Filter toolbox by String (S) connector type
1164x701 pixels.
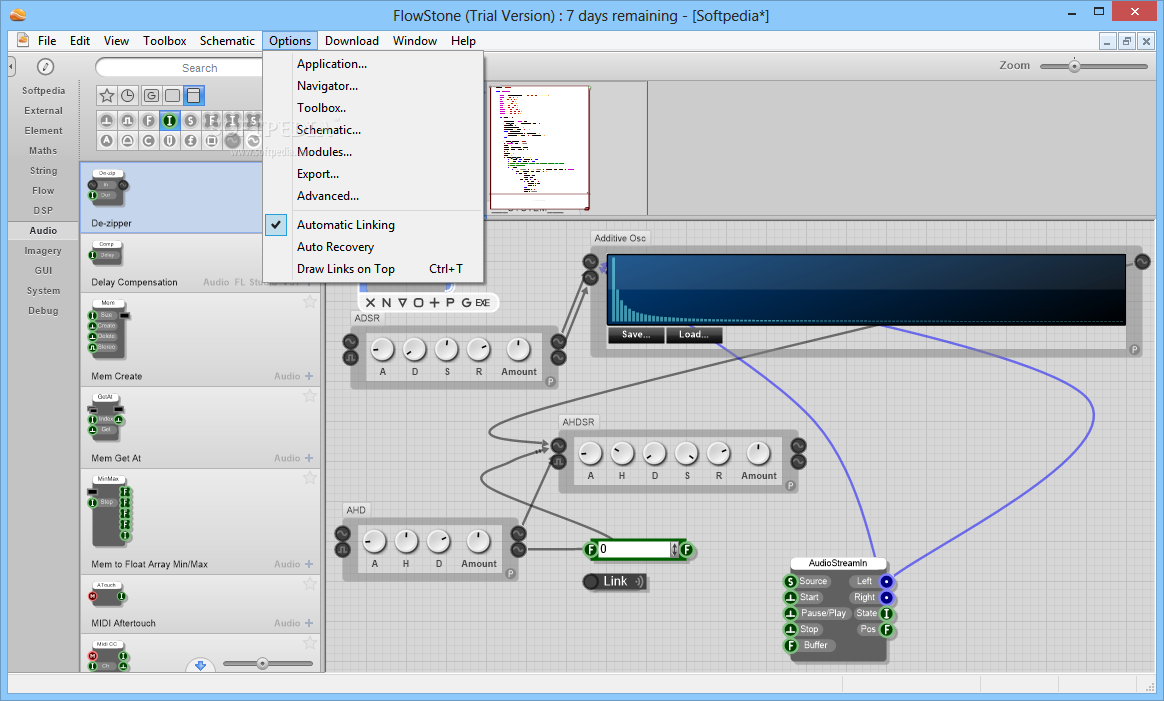(x=191, y=120)
